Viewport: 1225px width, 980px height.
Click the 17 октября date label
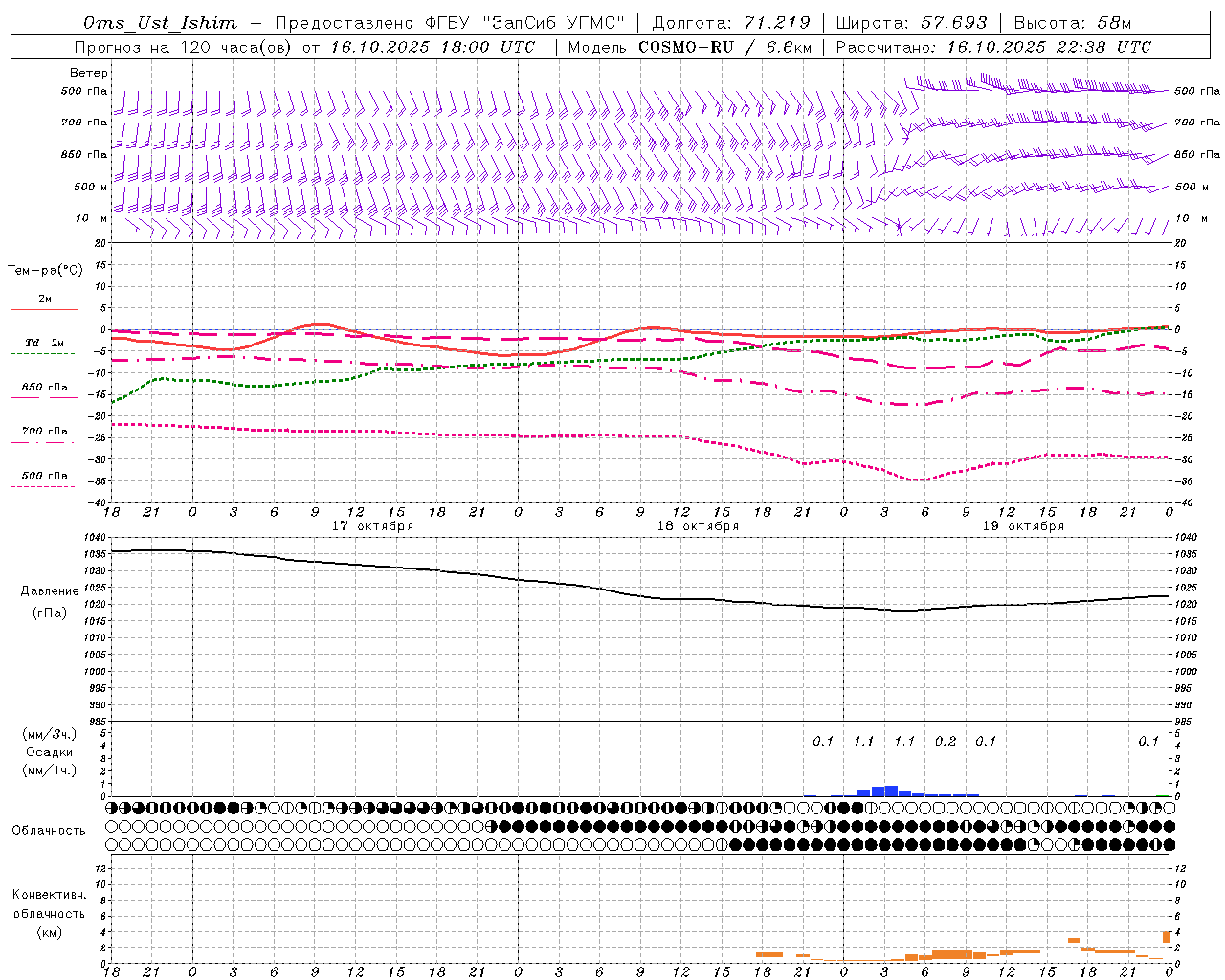pos(372,526)
